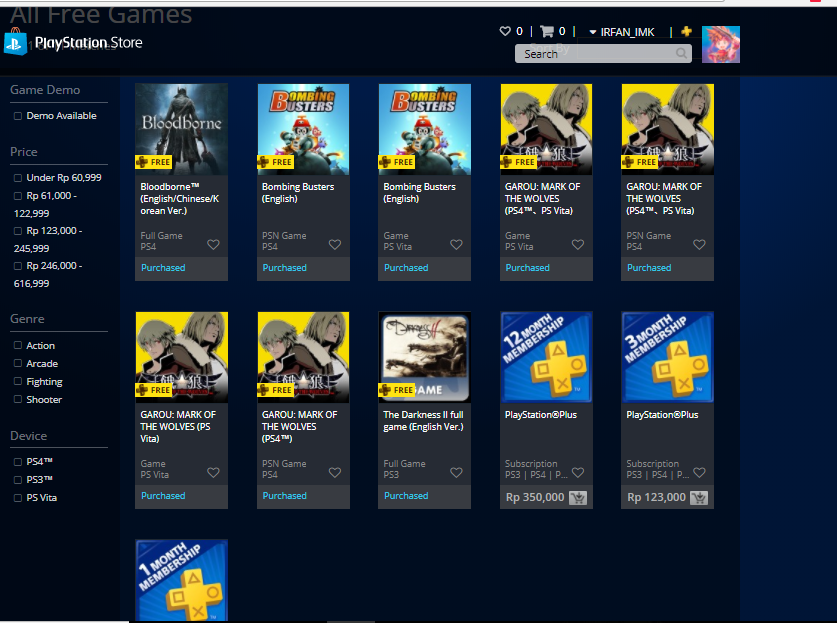Filter by PS3™ device checkbox

[18, 480]
